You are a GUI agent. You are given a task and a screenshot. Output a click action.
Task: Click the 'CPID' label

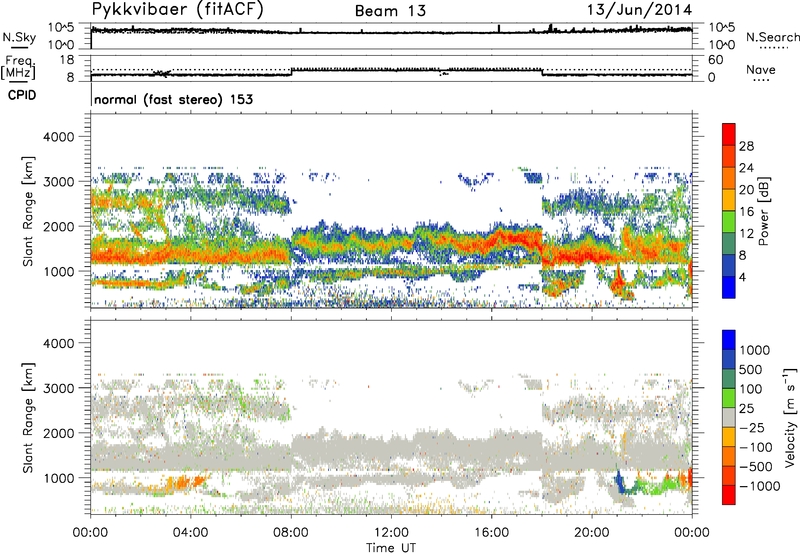point(22,95)
